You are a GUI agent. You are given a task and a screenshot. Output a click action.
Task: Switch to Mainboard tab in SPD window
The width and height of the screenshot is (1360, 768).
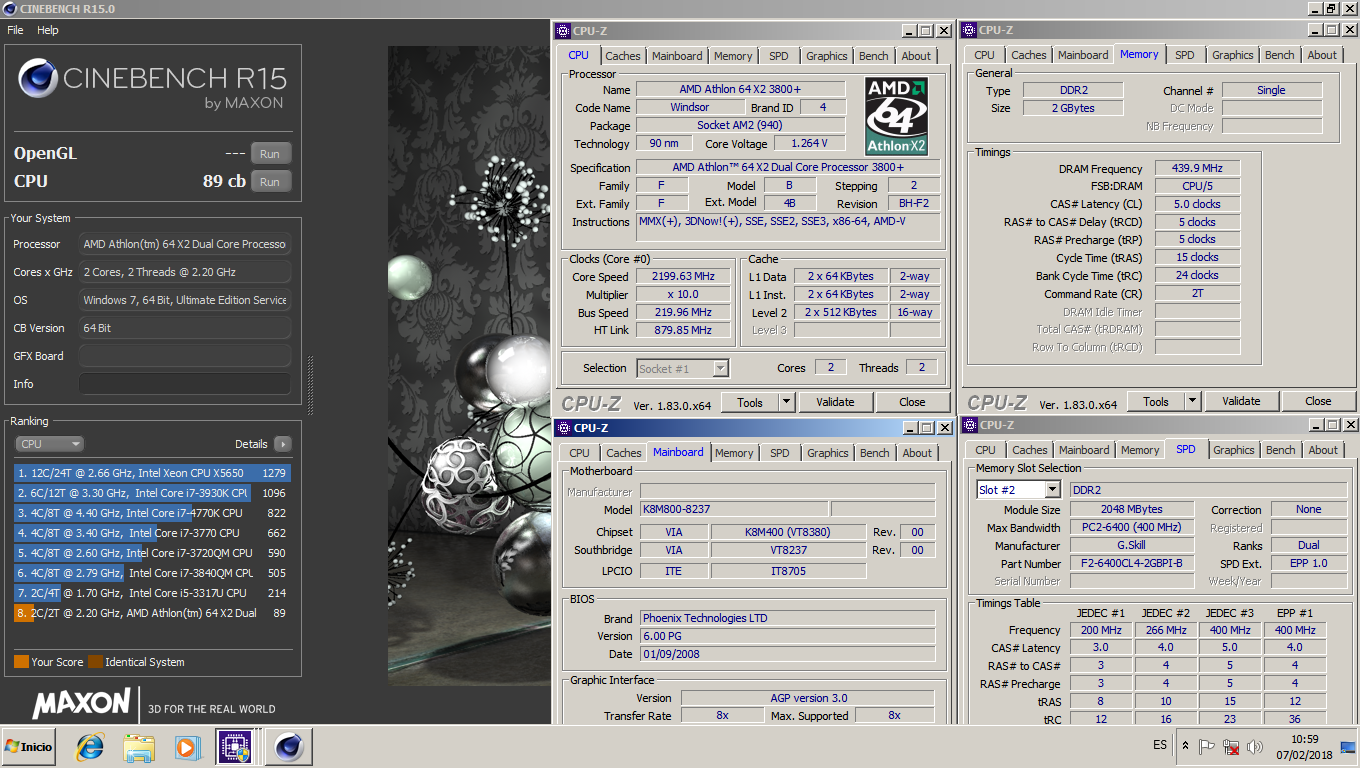click(x=1084, y=450)
